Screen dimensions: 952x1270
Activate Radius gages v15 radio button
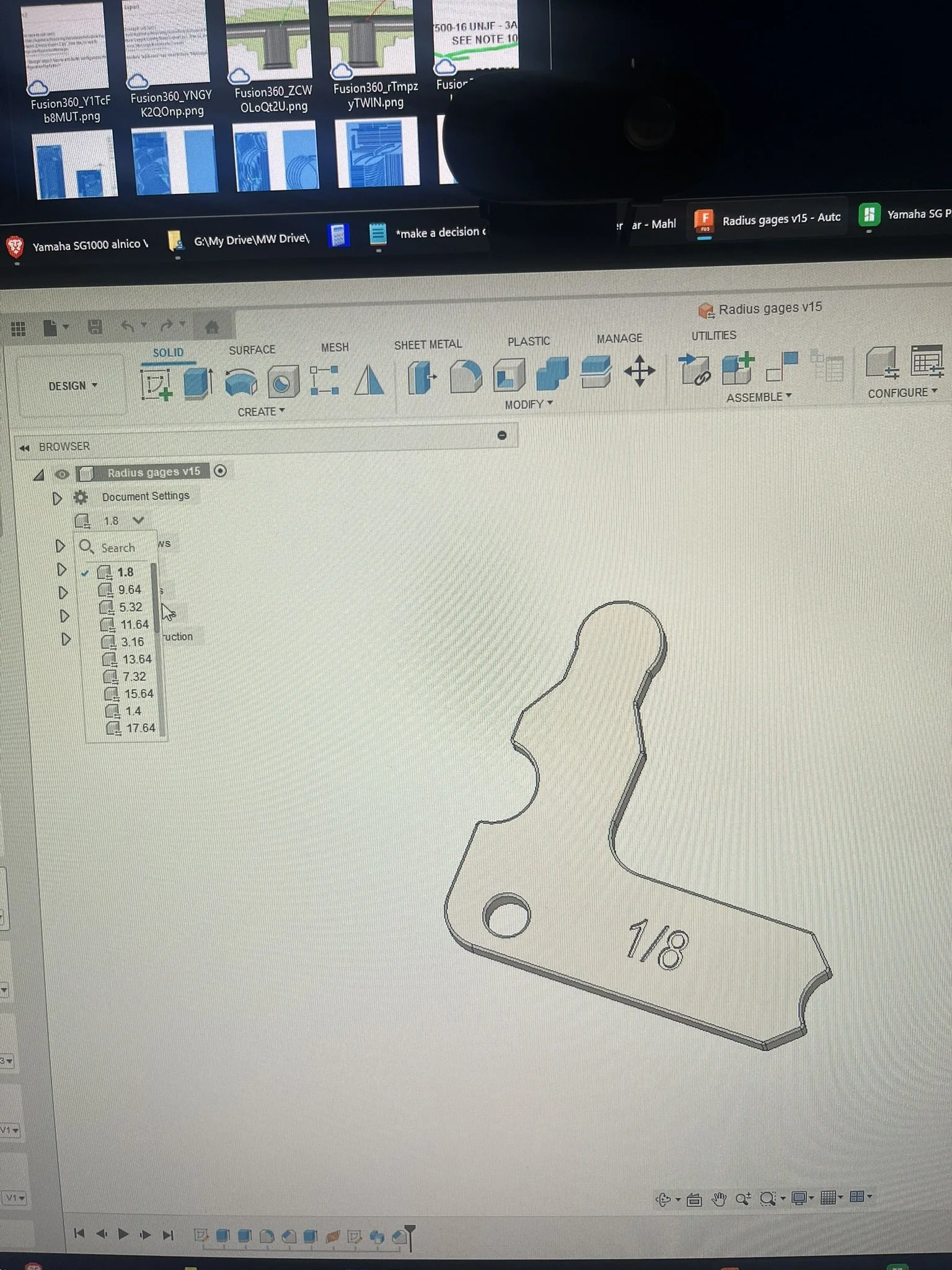tap(220, 471)
